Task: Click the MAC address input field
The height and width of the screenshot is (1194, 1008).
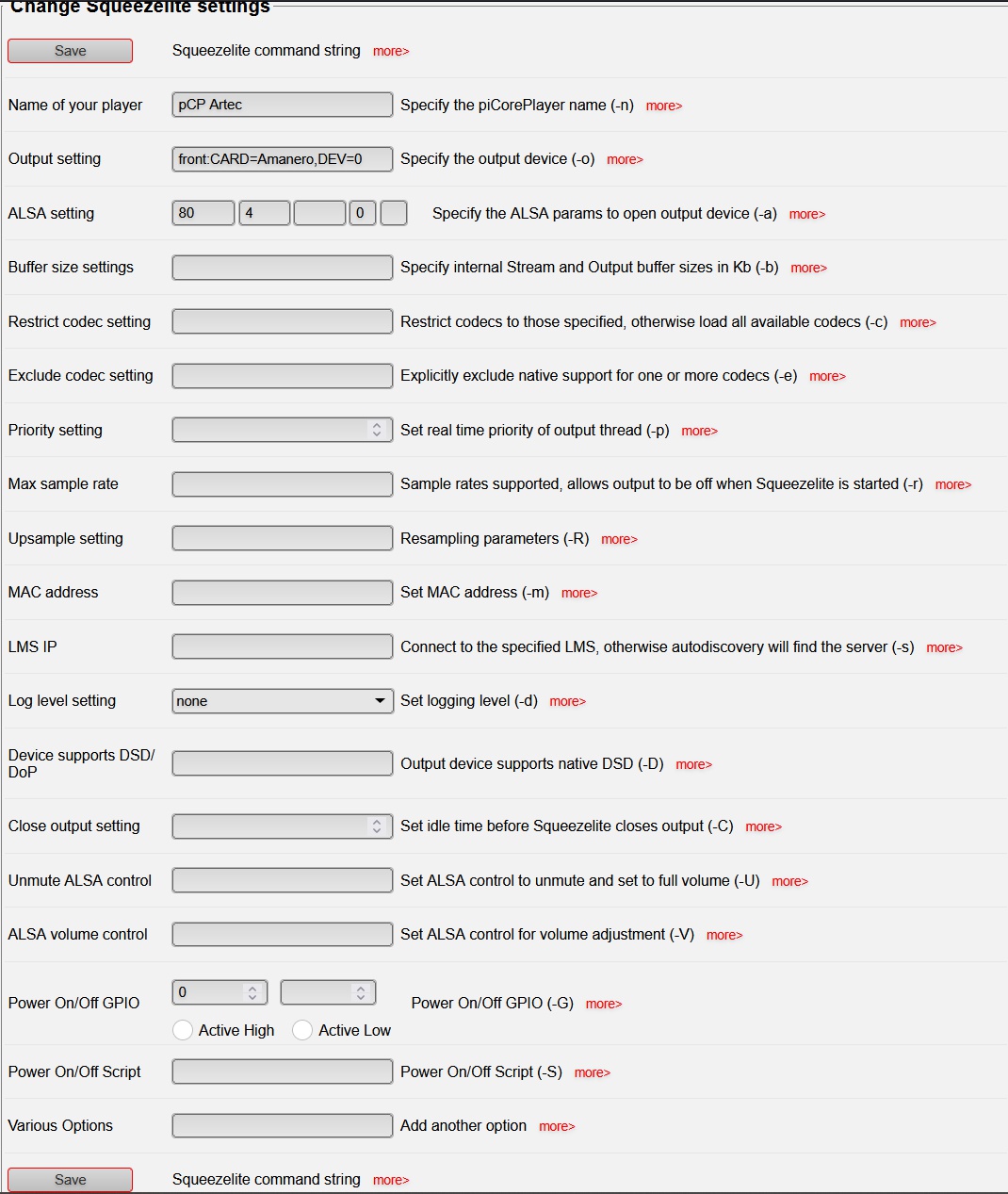Action: [282, 593]
